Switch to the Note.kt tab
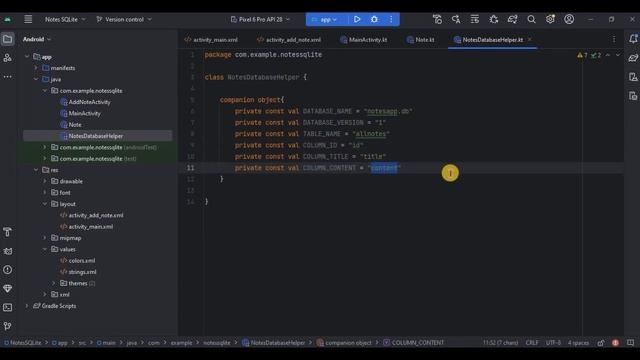Image resolution: width=640 pixels, height=360 pixels. pyautogui.click(x=420, y=40)
